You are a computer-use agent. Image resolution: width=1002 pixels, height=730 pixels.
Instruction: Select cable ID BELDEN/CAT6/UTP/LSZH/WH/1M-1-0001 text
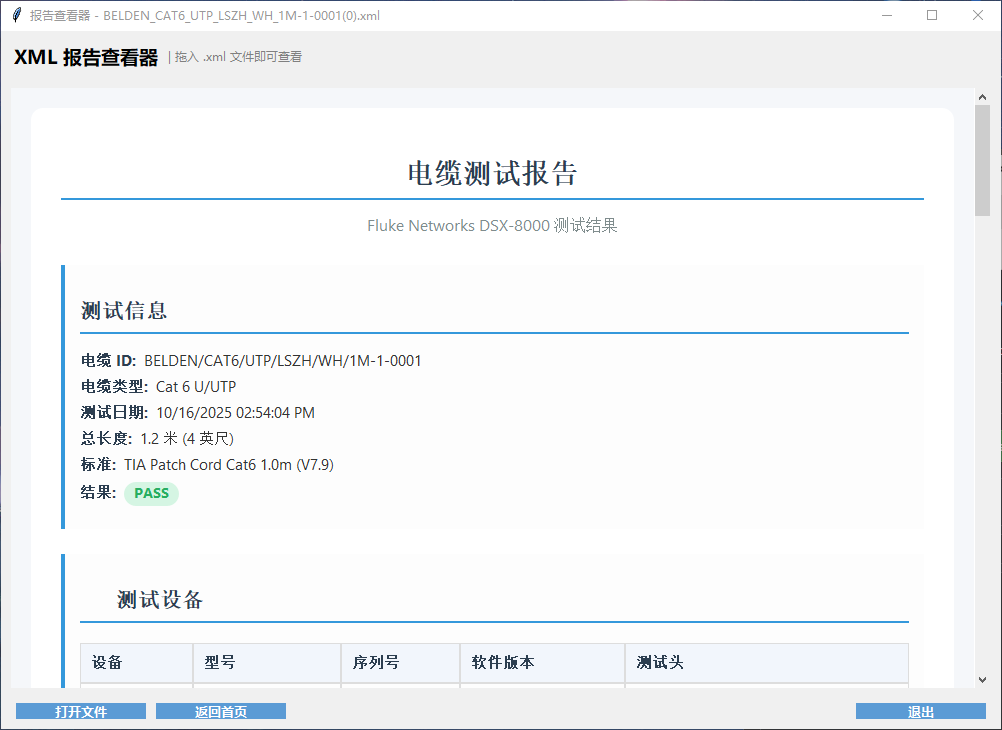pyautogui.click(x=282, y=361)
